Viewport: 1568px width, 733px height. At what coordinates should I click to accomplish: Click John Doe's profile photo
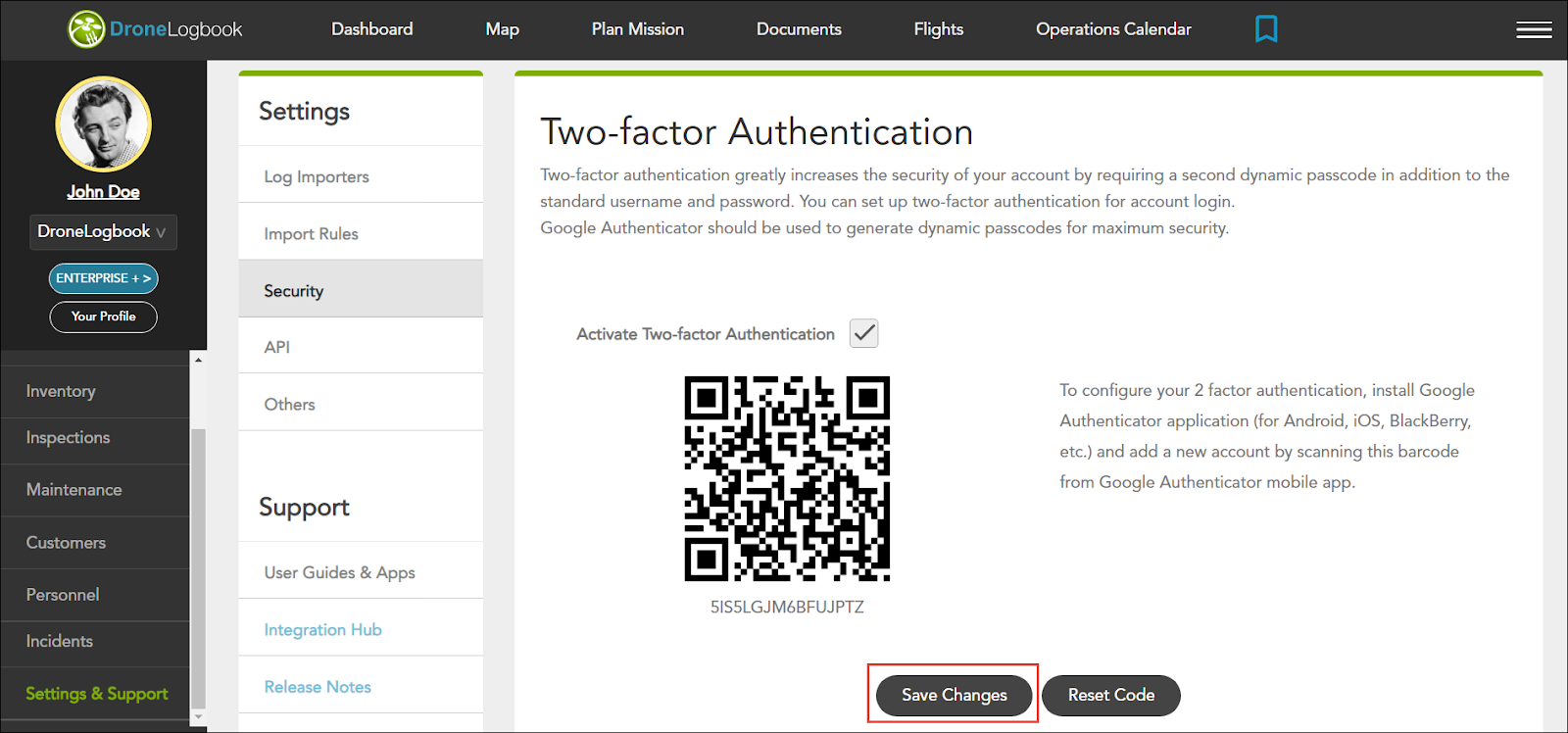click(x=104, y=124)
